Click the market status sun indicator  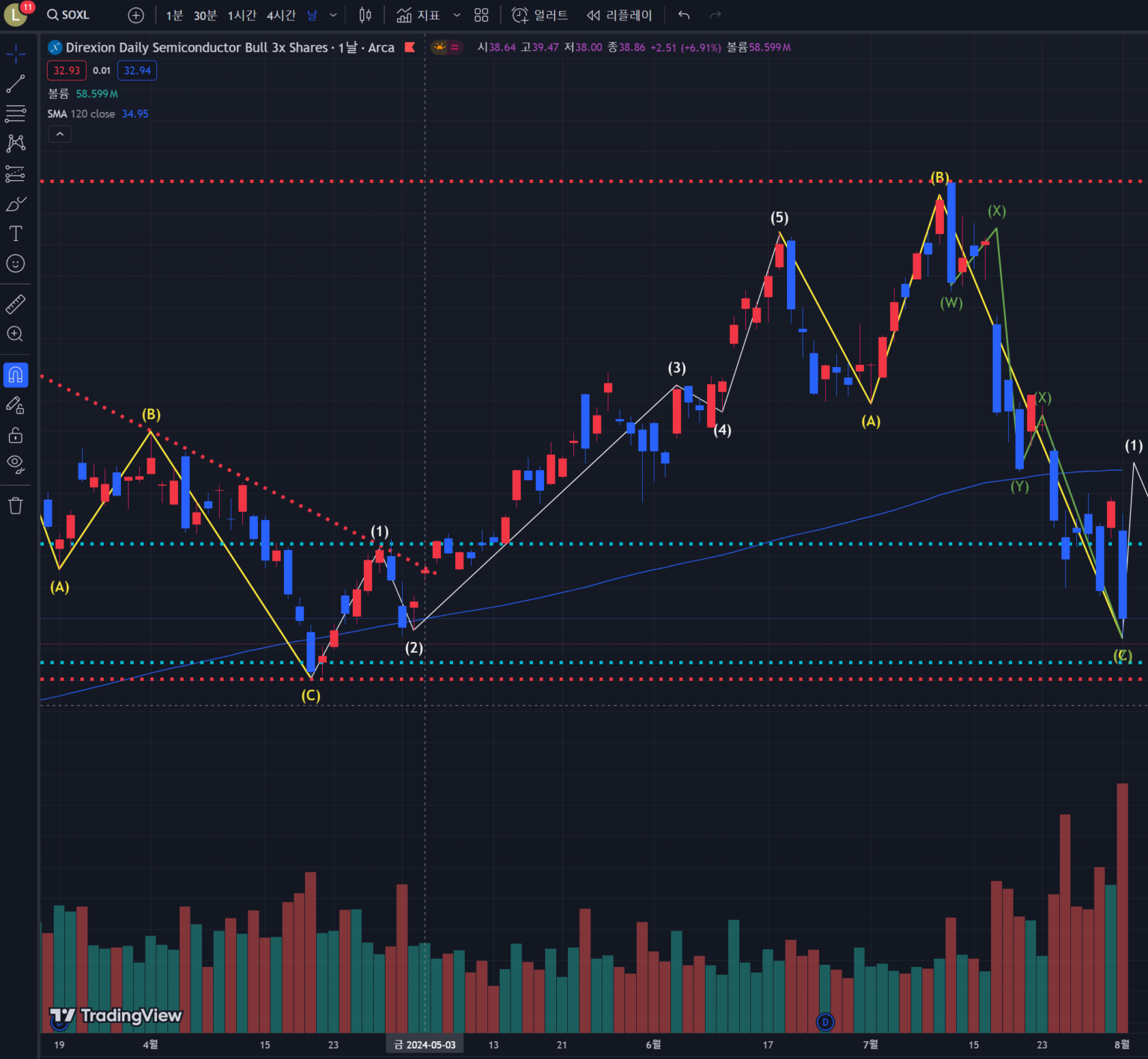439,47
